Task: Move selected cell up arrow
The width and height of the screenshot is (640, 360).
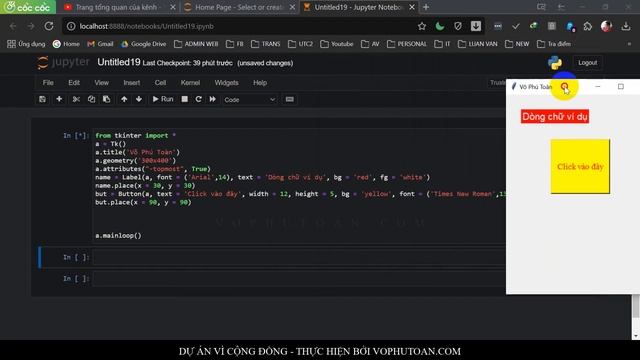Action: click(124, 99)
